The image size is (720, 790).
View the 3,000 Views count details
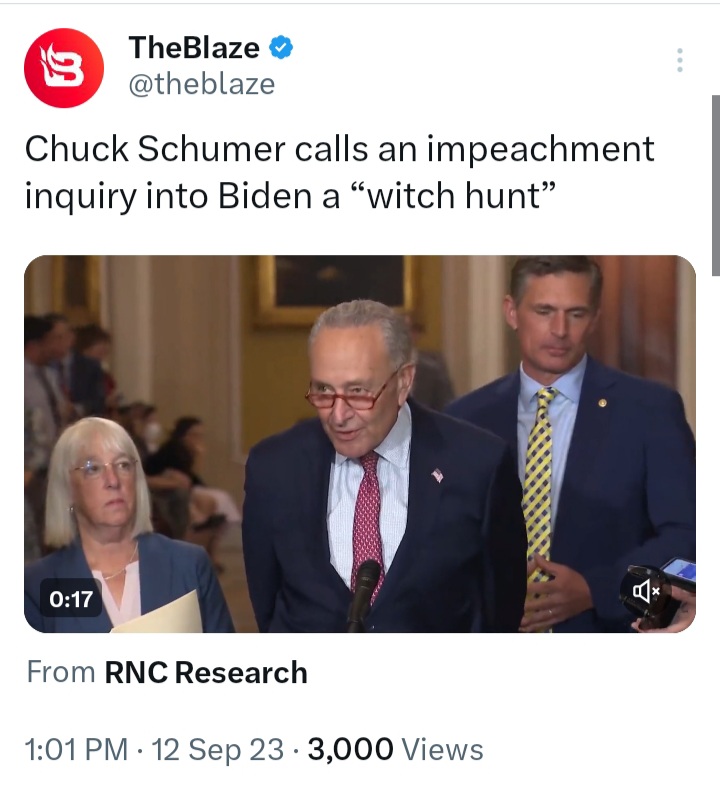396,749
